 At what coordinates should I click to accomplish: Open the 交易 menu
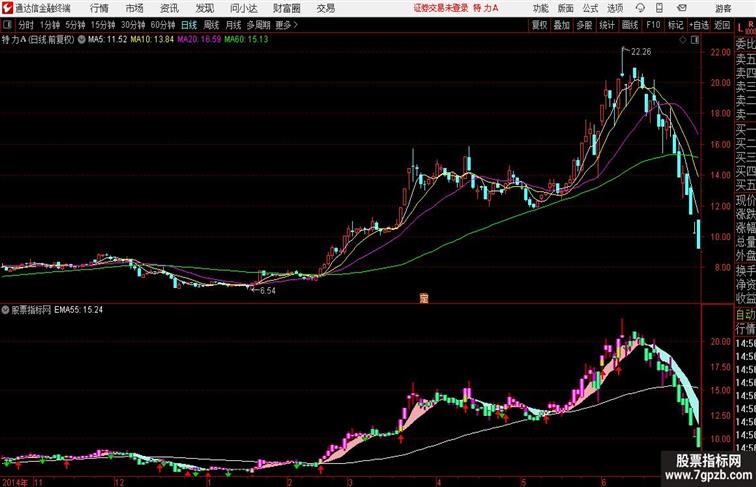tap(326, 8)
